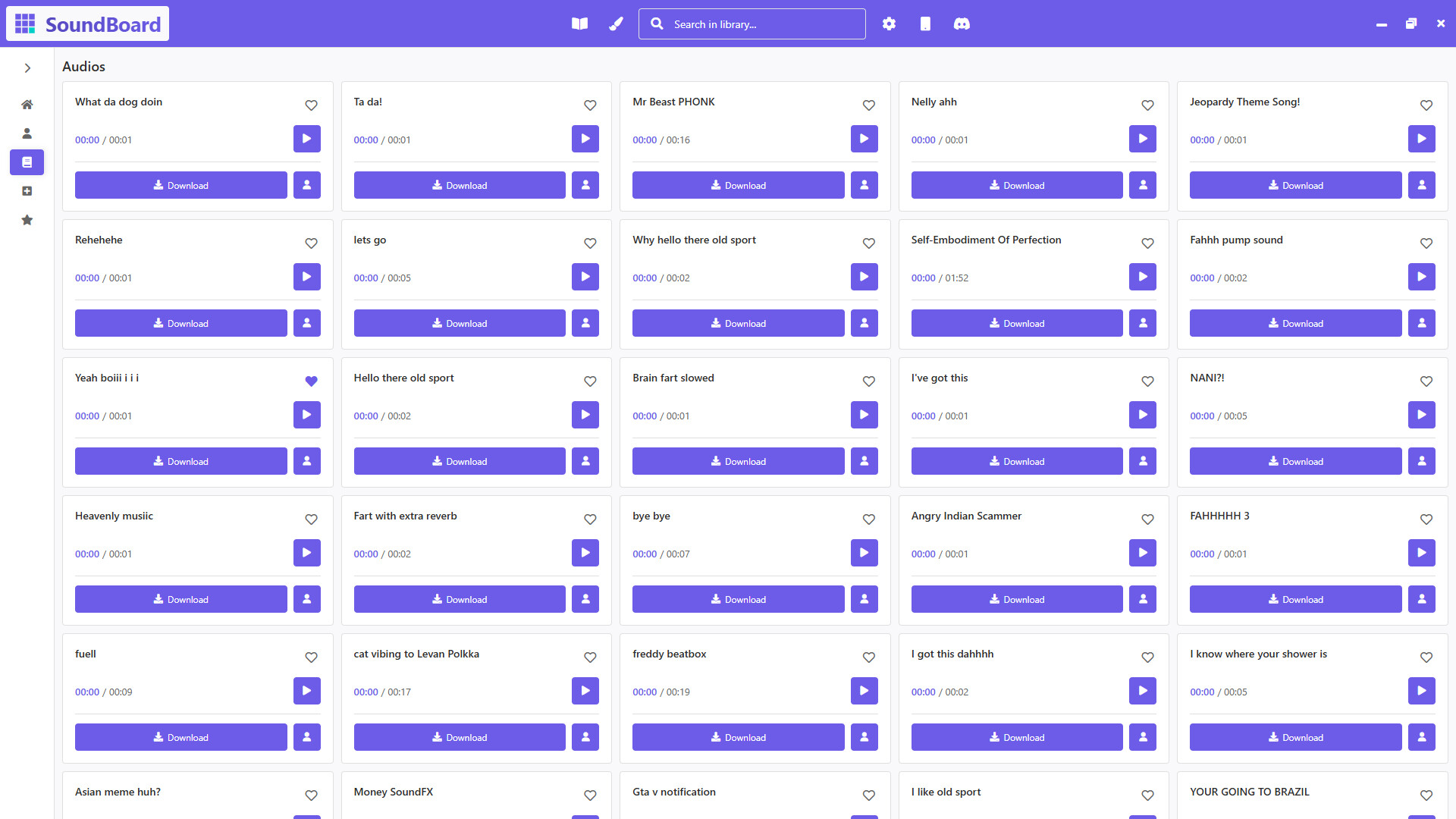This screenshot has height=819, width=1456.
Task: Click the uploader icon on Fahhh pump sound
Action: click(x=1422, y=323)
